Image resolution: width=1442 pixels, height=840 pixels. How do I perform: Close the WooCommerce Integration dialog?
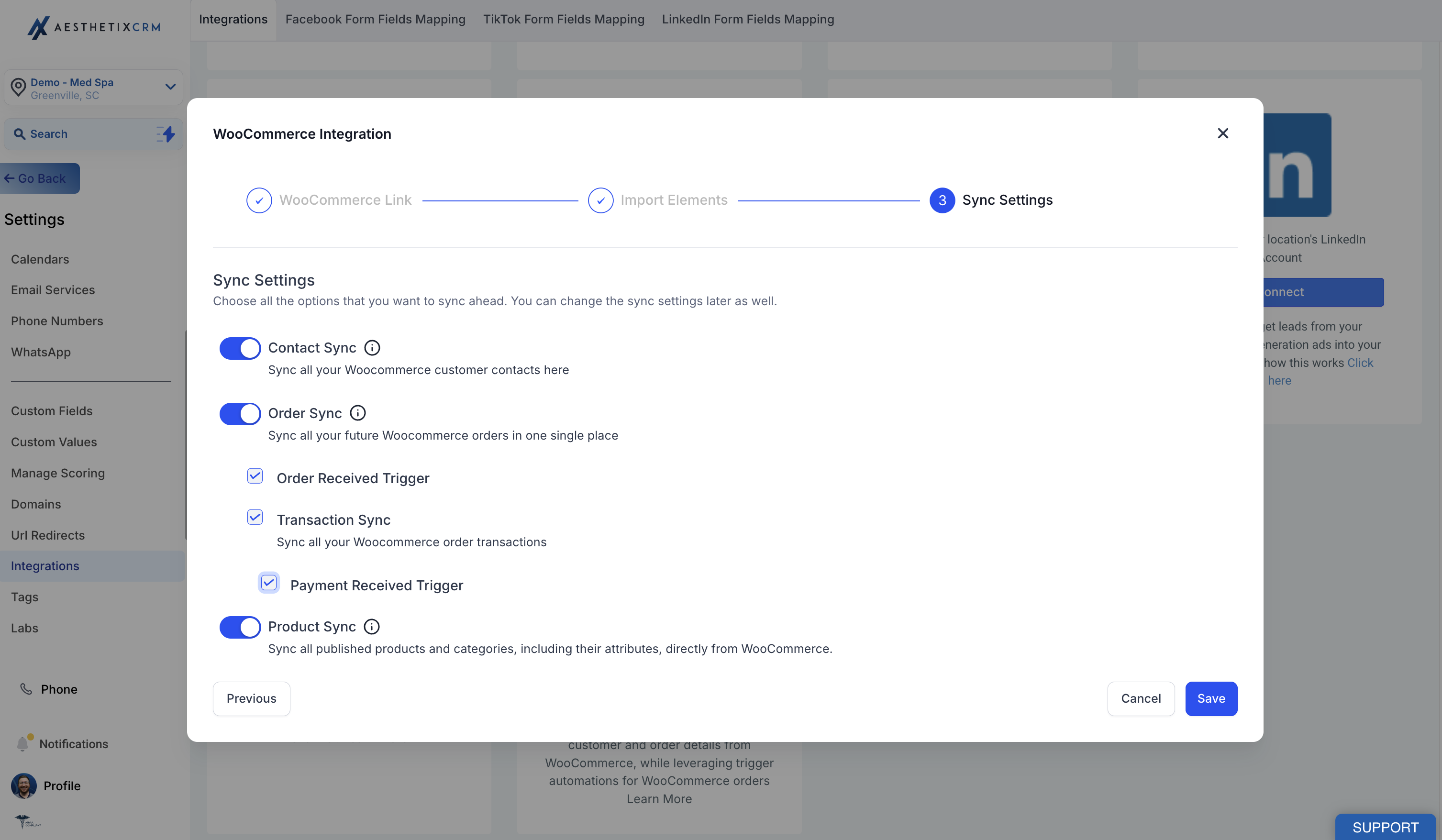click(1222, 133)
